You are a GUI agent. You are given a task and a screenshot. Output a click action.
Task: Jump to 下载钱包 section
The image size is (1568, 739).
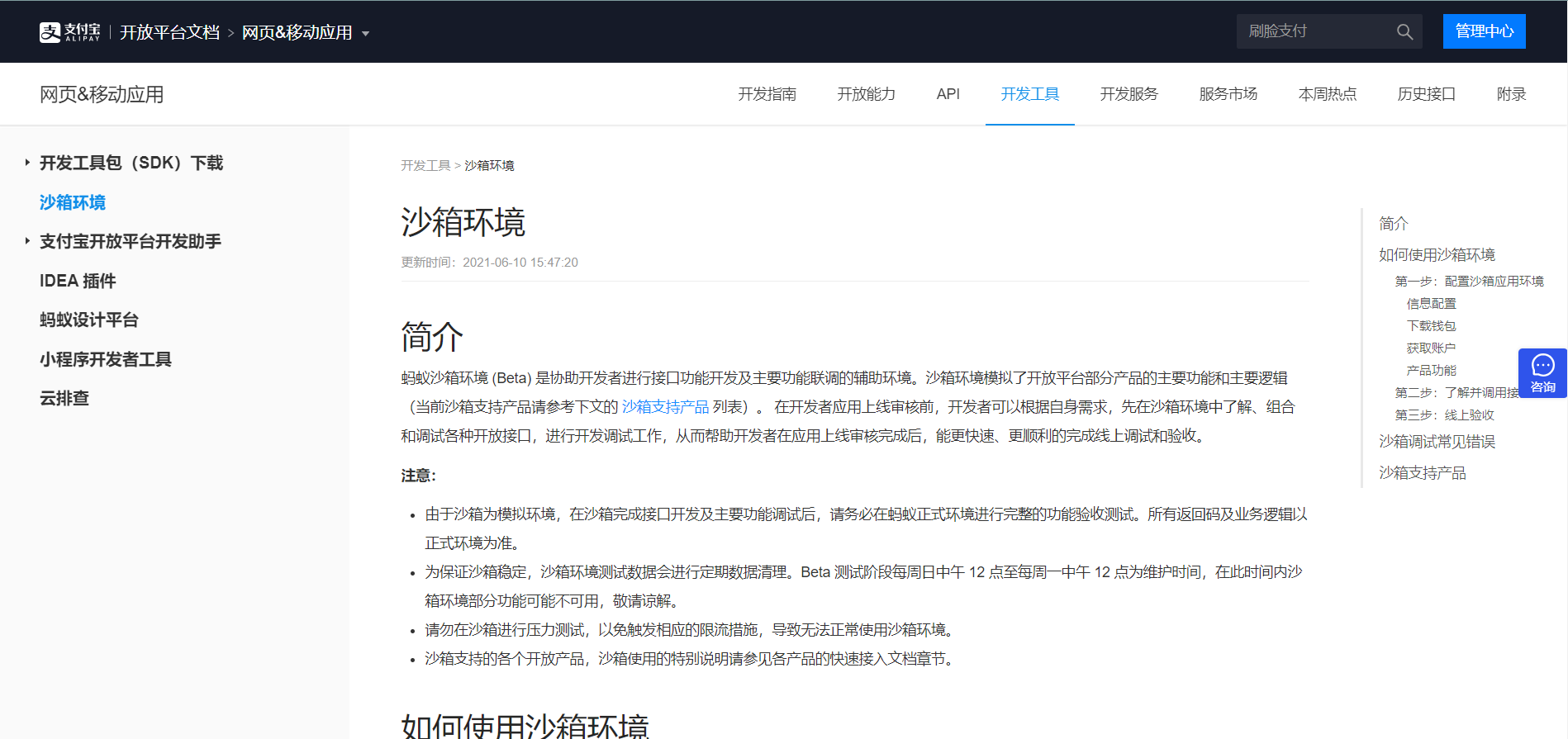pyautogui.click(x=1431, y=325)
